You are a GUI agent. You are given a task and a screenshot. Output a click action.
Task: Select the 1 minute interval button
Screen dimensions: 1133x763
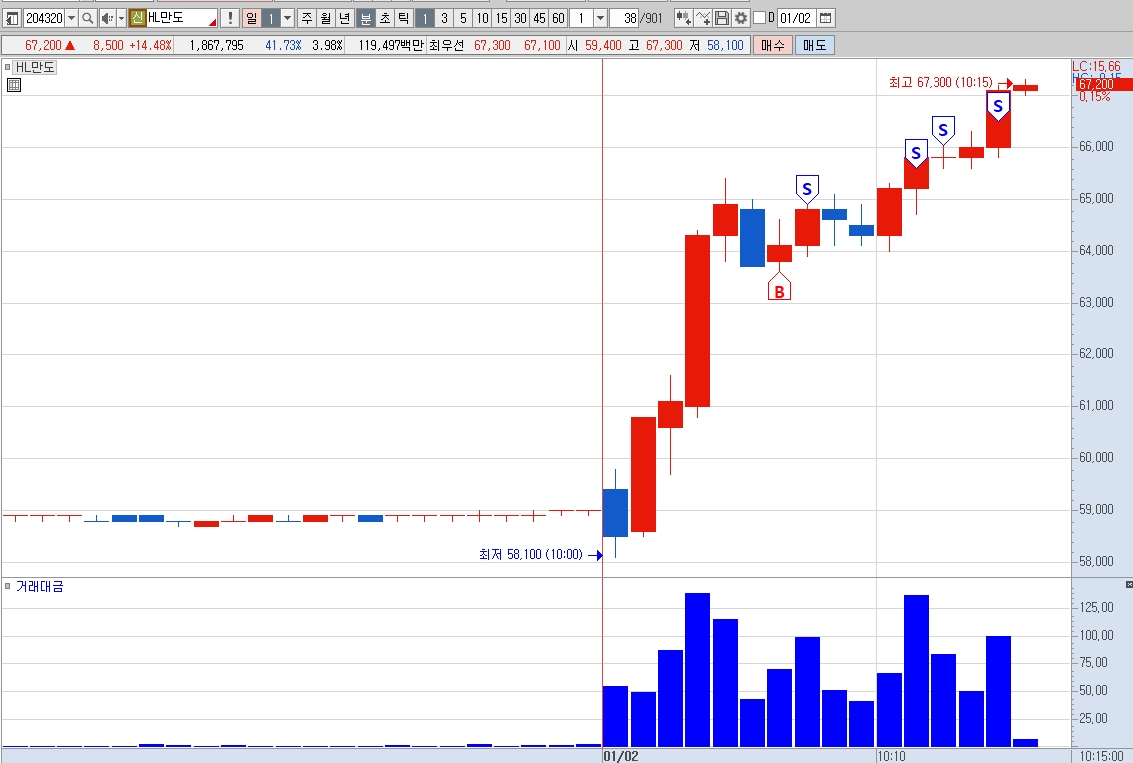click(x=425, y=18)
